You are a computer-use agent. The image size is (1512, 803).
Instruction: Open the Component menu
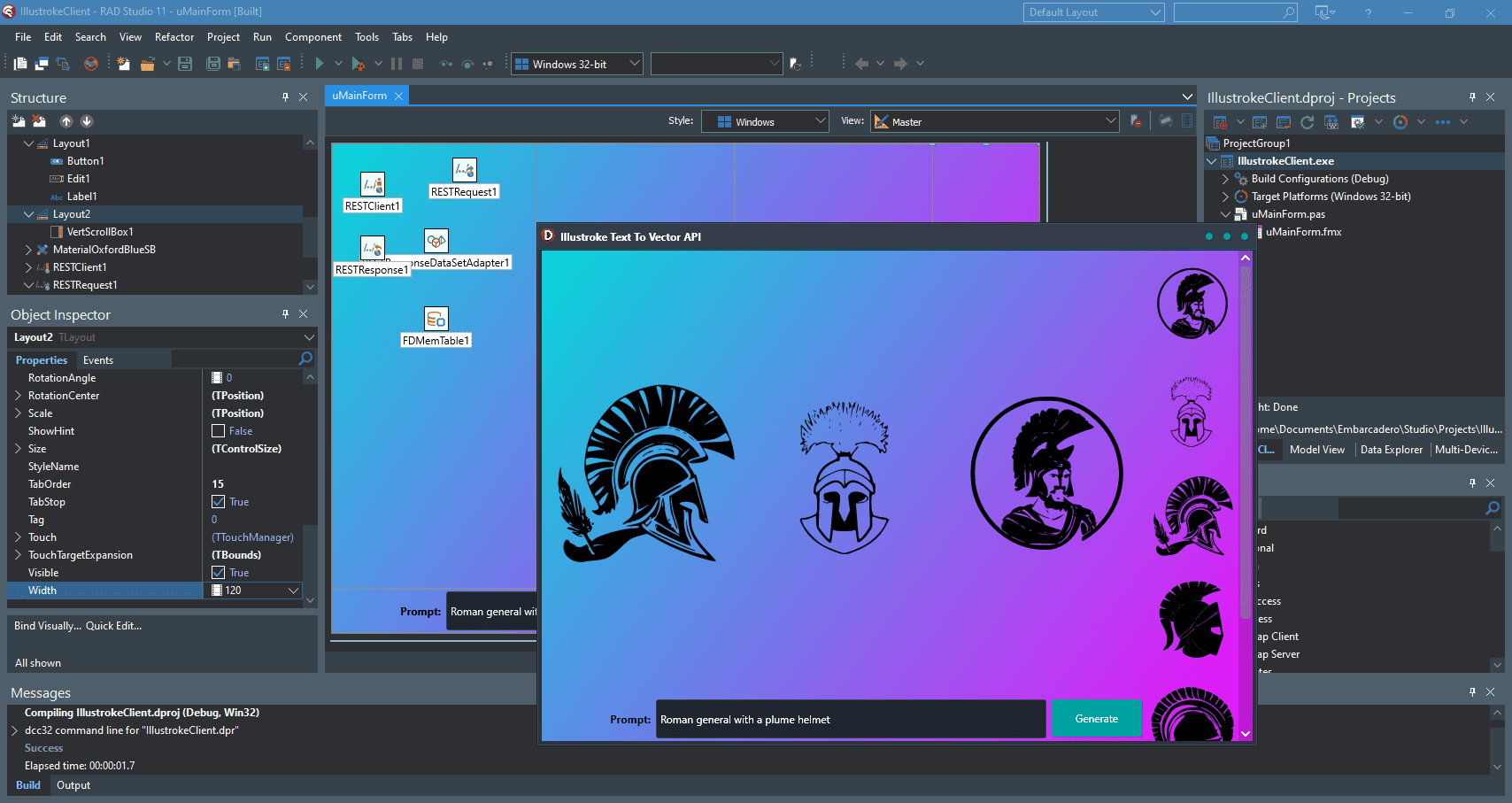coord(313,37)
